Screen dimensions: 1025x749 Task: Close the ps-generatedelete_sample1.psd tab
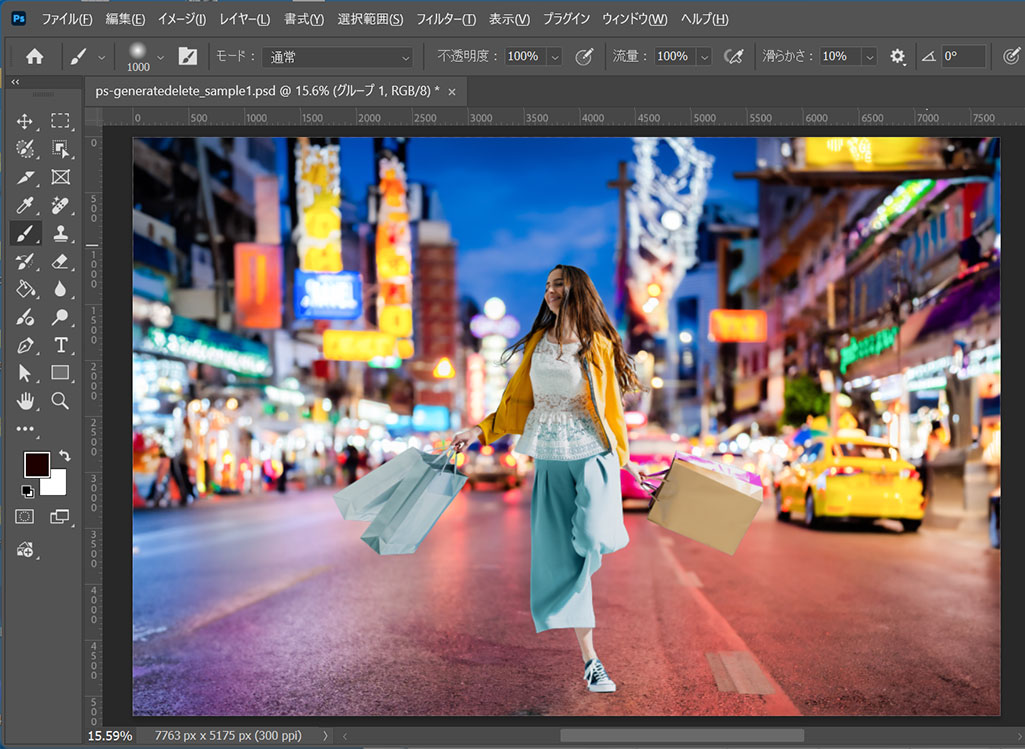[x=452, y=92]
